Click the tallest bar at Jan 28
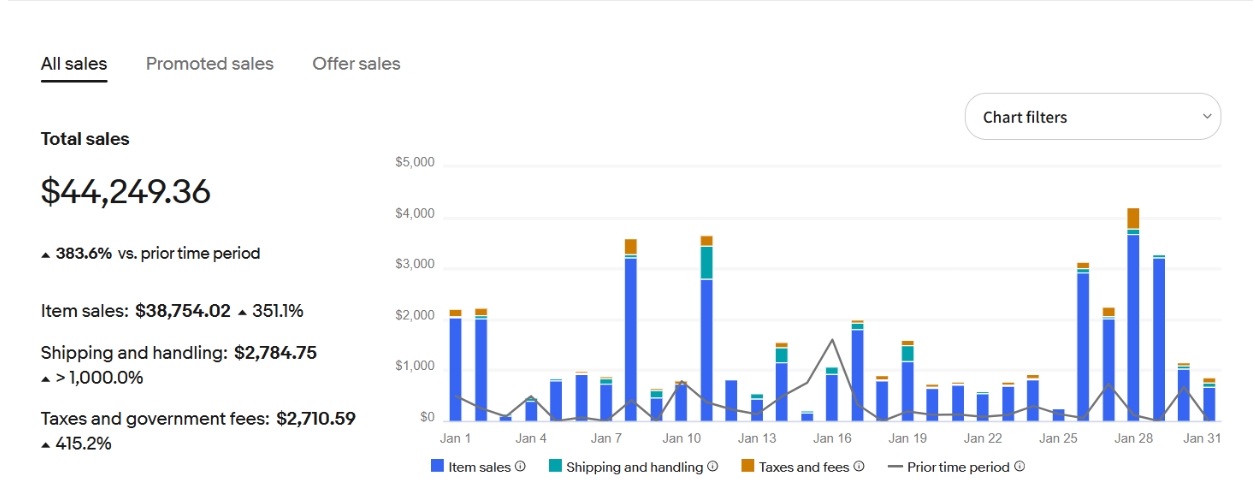 [x=1133, y=320]
